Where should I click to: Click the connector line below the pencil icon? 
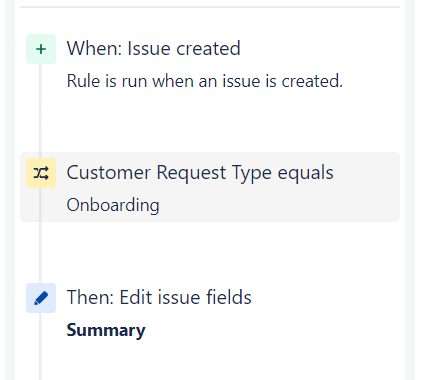tap(40, 346)
